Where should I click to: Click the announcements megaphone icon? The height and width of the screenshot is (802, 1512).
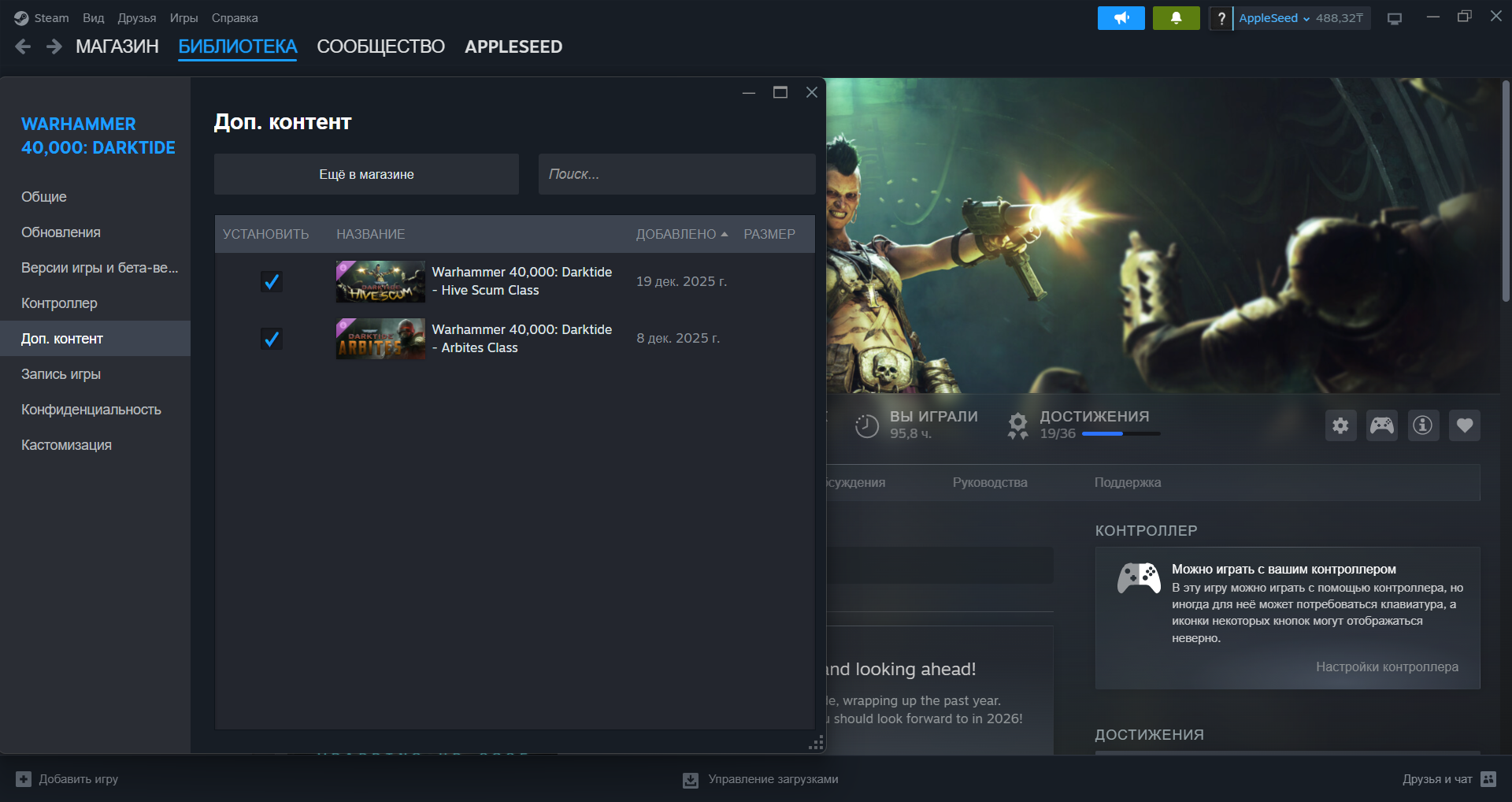pos(1121,18)
